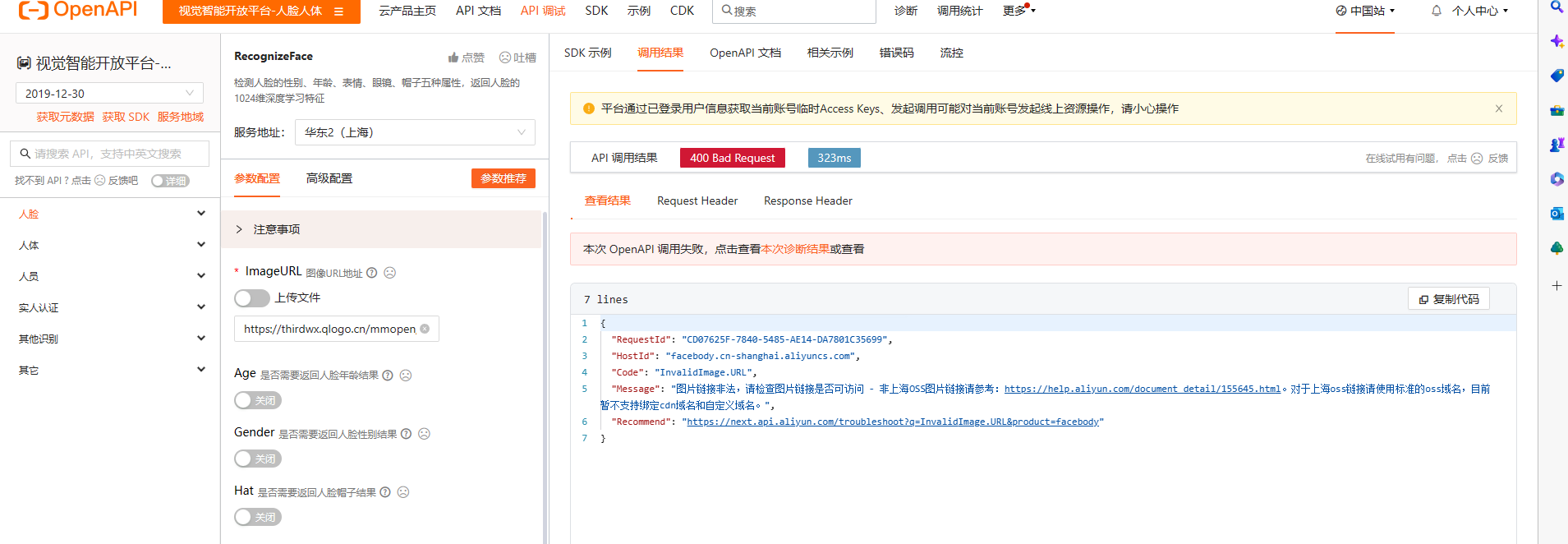Screen dimensions: 1568x544
Task: Open the Response Header tab
Action: click(808, 201)
